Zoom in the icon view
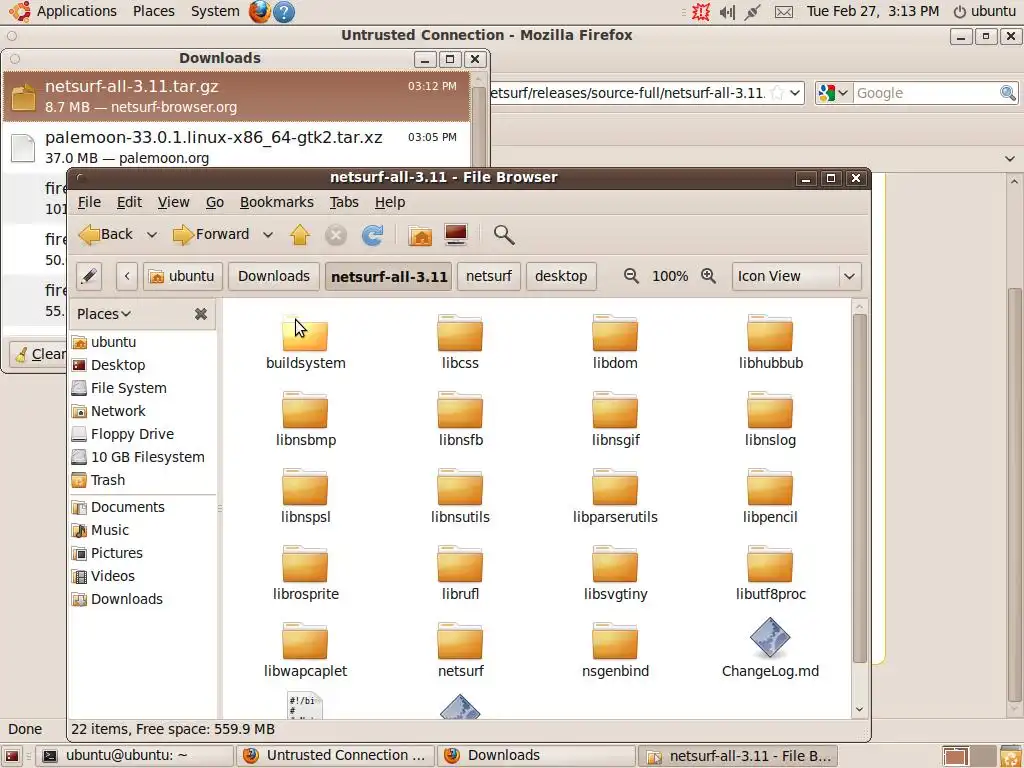Image resolution: width=1024 pixels, height=768 pixels. 709,276
